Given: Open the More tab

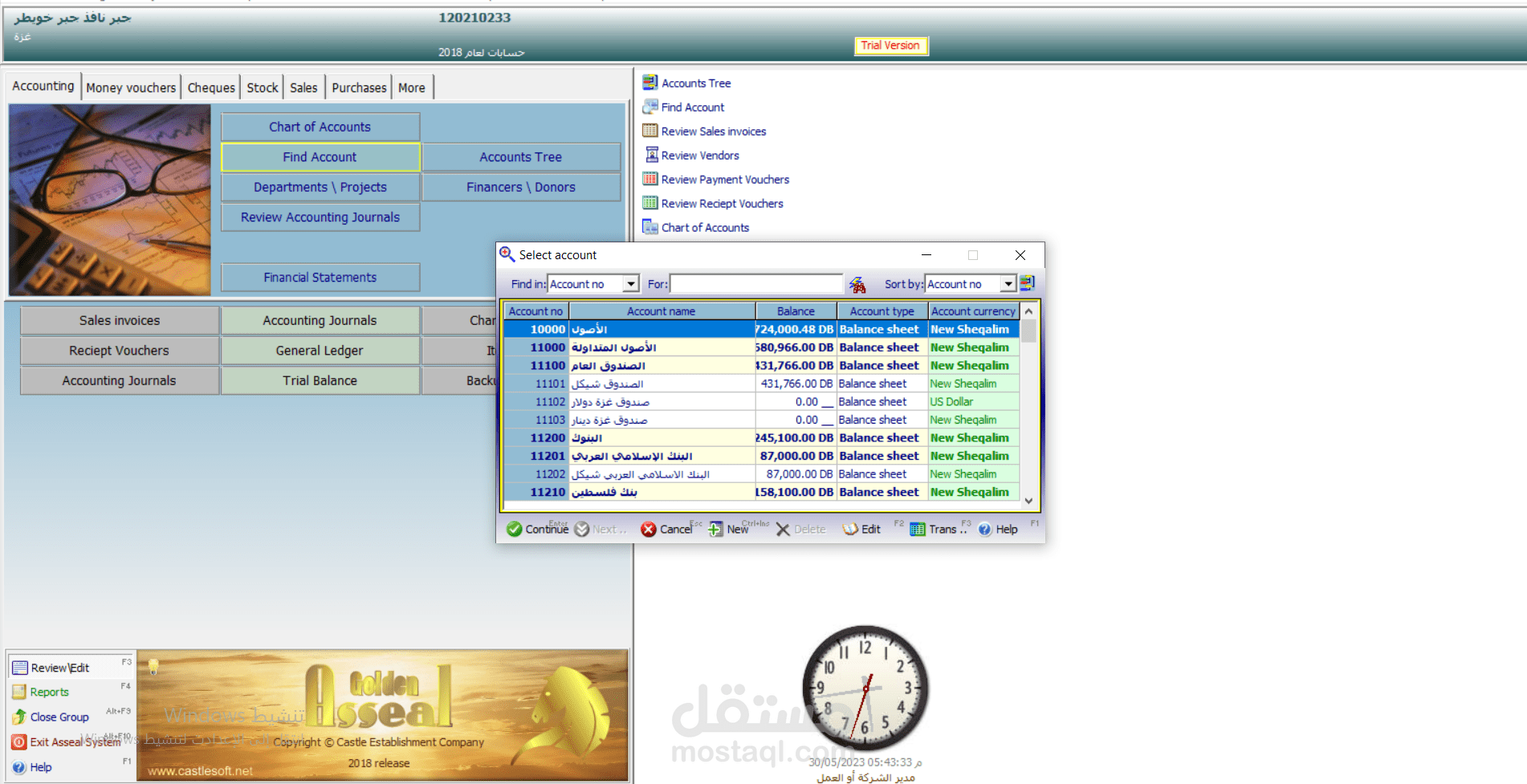Looking at the screenshot, I should [412, 87].
